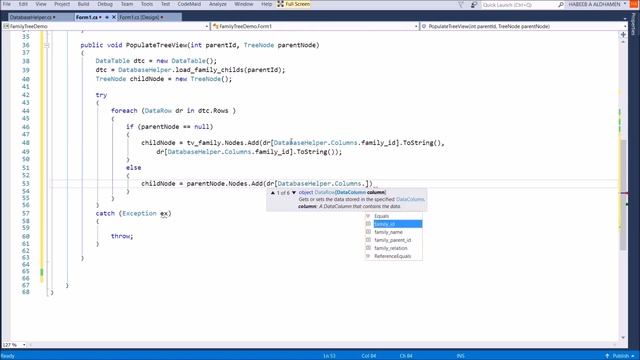Select ReferenceEquals in the IntelliSense list
This screenshot has width=640, height=360.
pyautogui.click(x=394, y=256)
